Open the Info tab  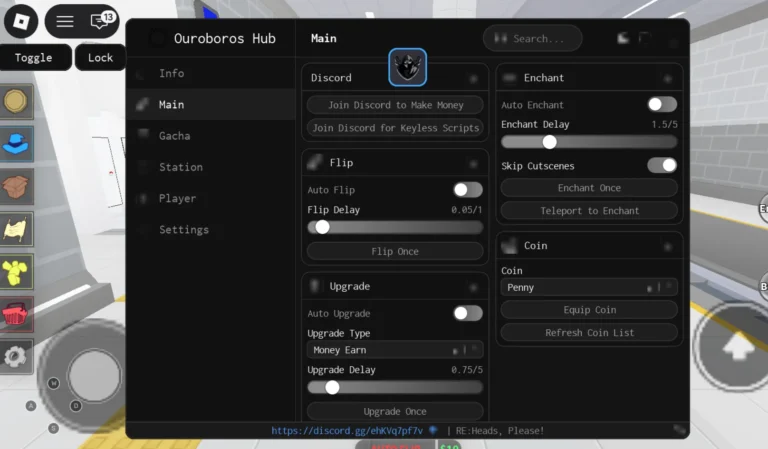pos(211,73)
